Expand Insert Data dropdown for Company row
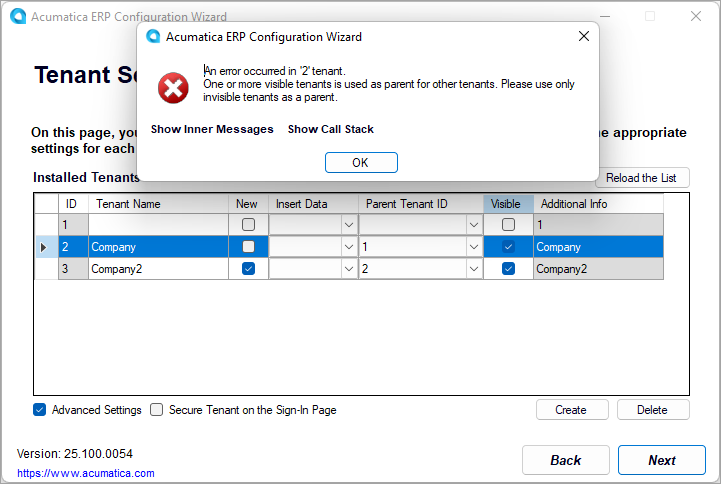Image resolution: width=721 pixels, height=484 pixels. click(x=349, y=247)
